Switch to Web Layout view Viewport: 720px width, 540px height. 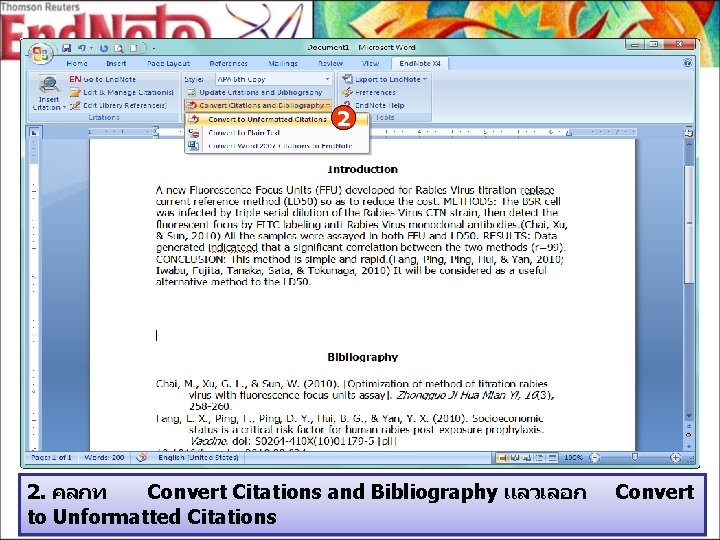[528, 458]
